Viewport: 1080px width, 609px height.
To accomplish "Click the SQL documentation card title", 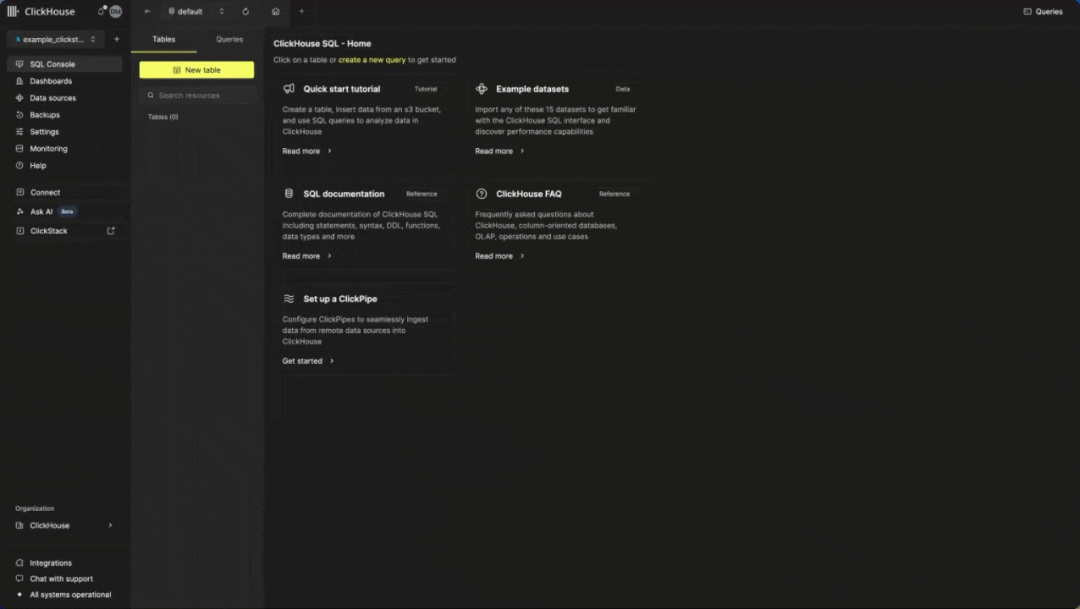I will (x=344, y=194).
